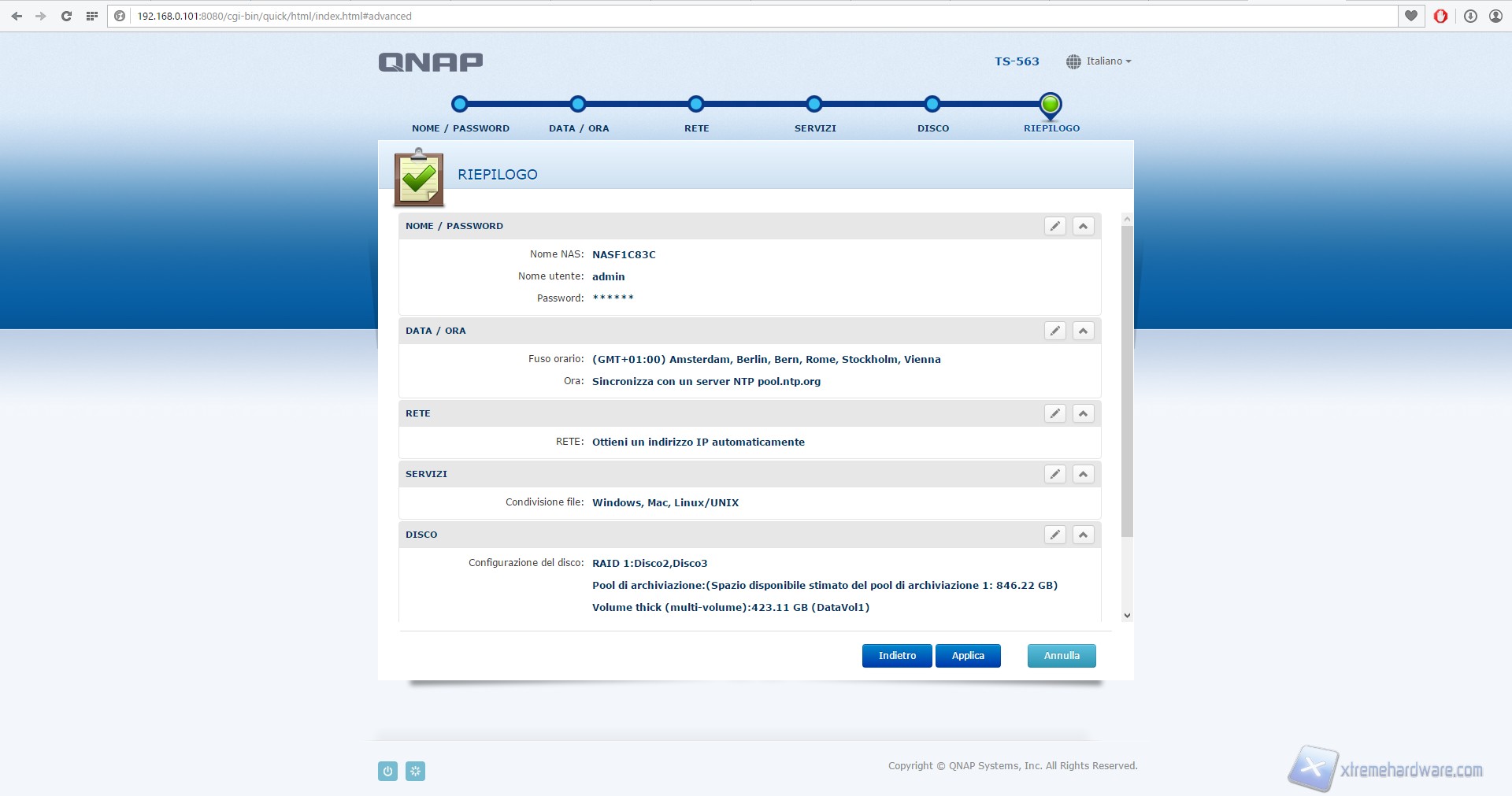
Task: Click the Indietro button
Action: tap(897, 656)
